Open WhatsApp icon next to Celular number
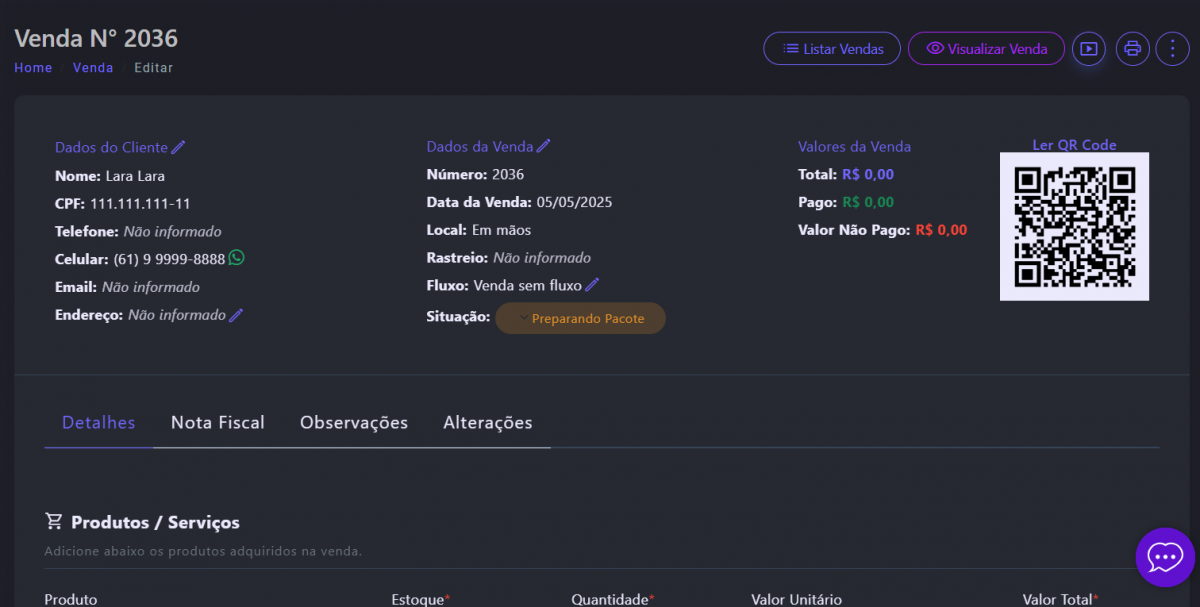1200x607 pixels. 236,258
